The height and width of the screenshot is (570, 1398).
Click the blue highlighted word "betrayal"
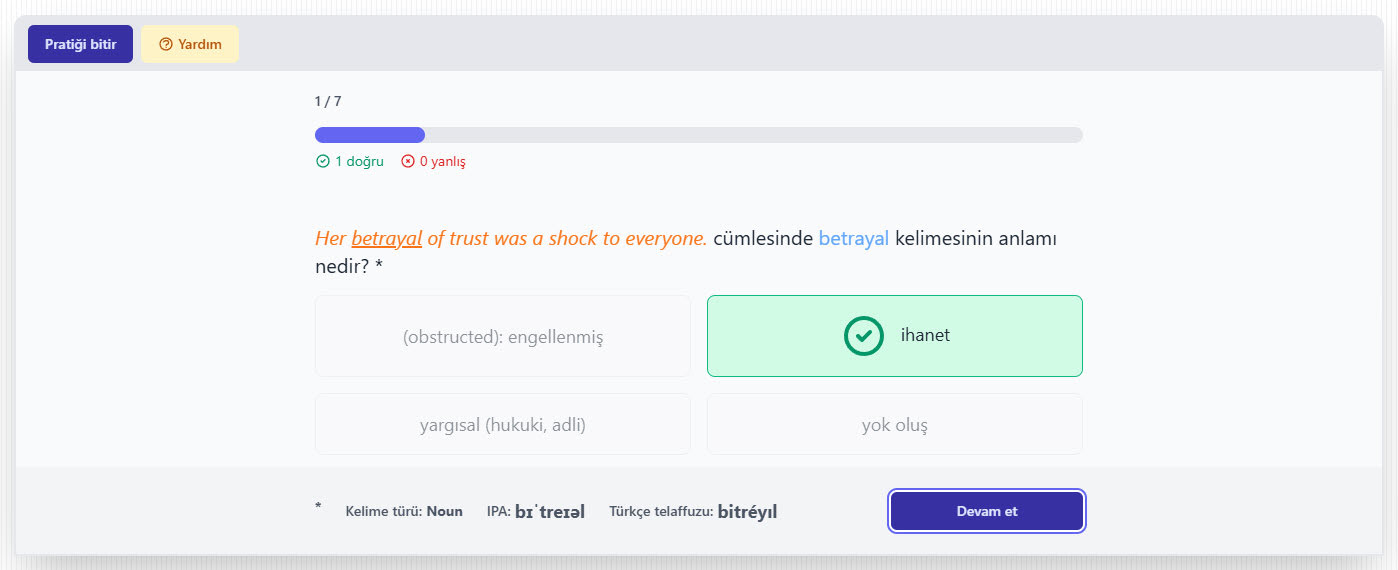click(853, 239)
